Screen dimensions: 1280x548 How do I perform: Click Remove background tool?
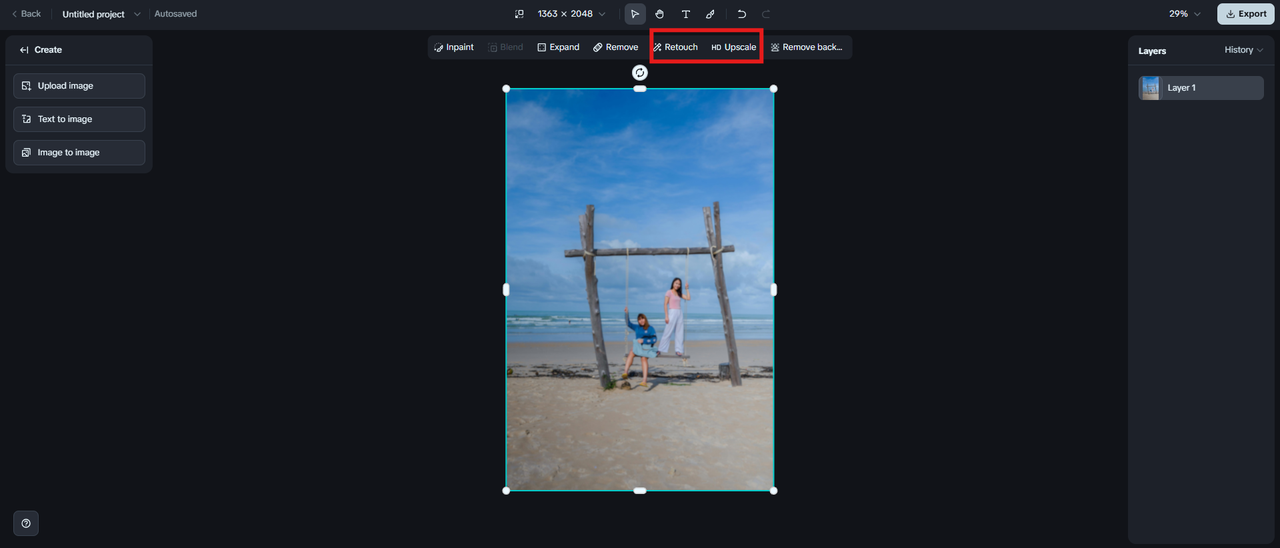[x=806, y=47]
